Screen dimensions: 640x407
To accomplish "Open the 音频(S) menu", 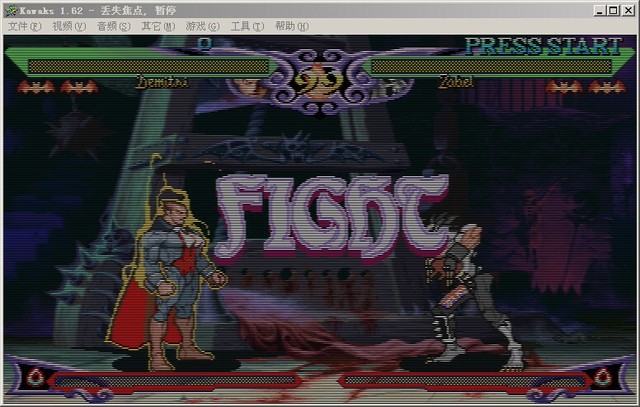I will 113,27.
